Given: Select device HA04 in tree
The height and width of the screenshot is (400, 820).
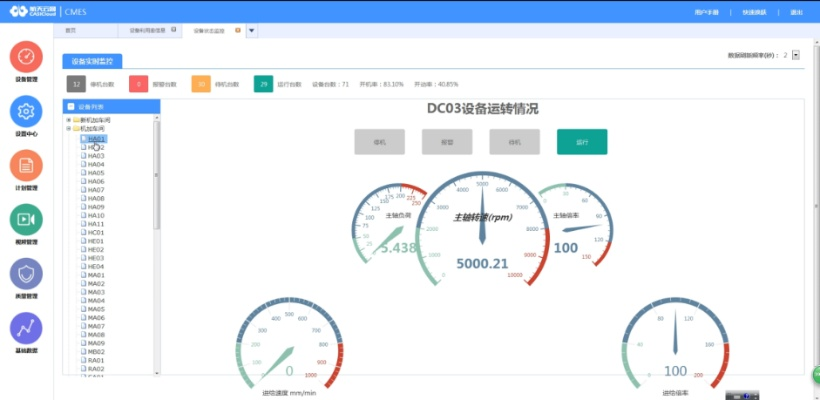Looking at the screenshot, I should [96, 164].
